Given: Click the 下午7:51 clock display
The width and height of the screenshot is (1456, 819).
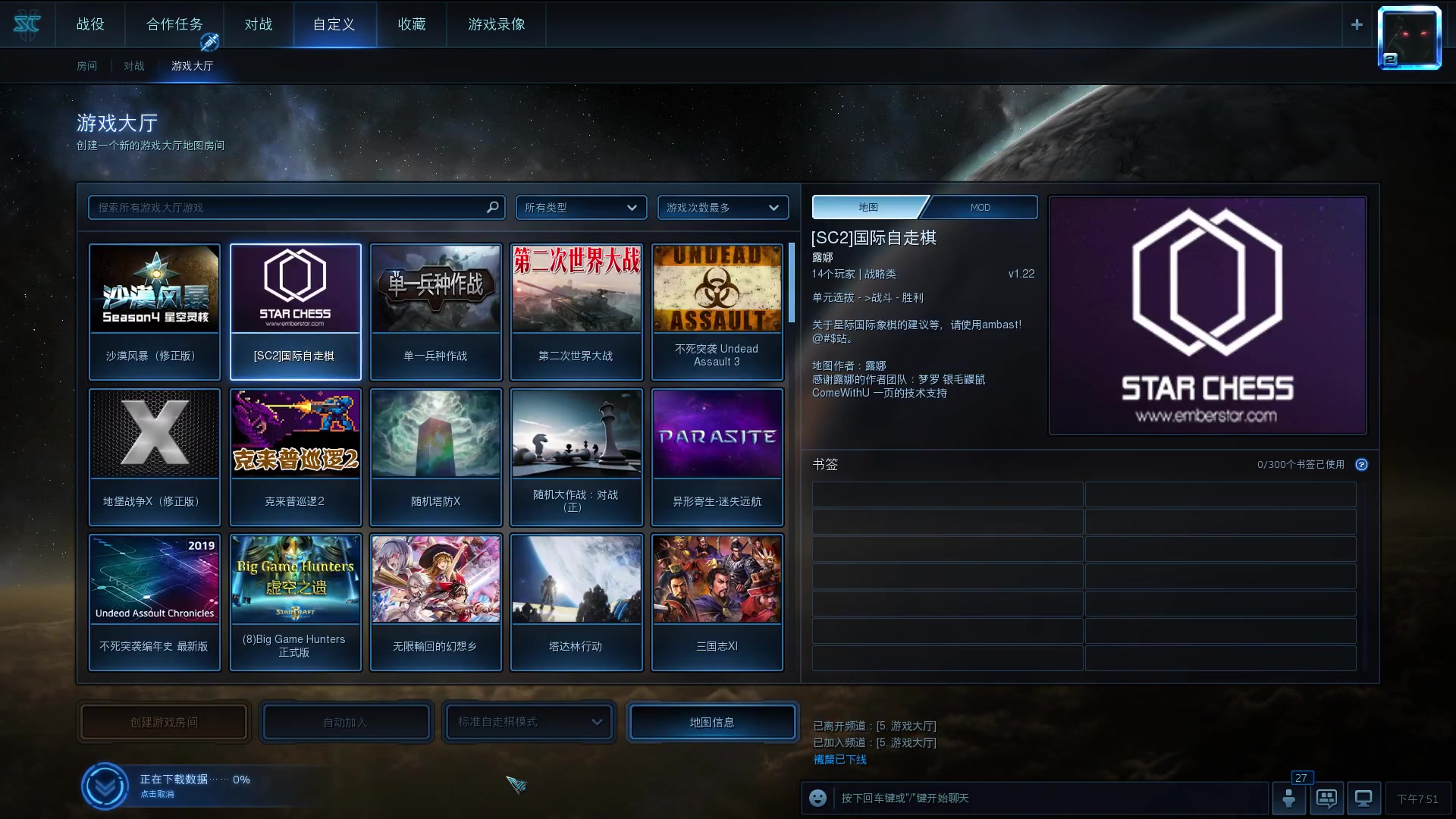Looking at the screenshot, I should coord(1417,799).
